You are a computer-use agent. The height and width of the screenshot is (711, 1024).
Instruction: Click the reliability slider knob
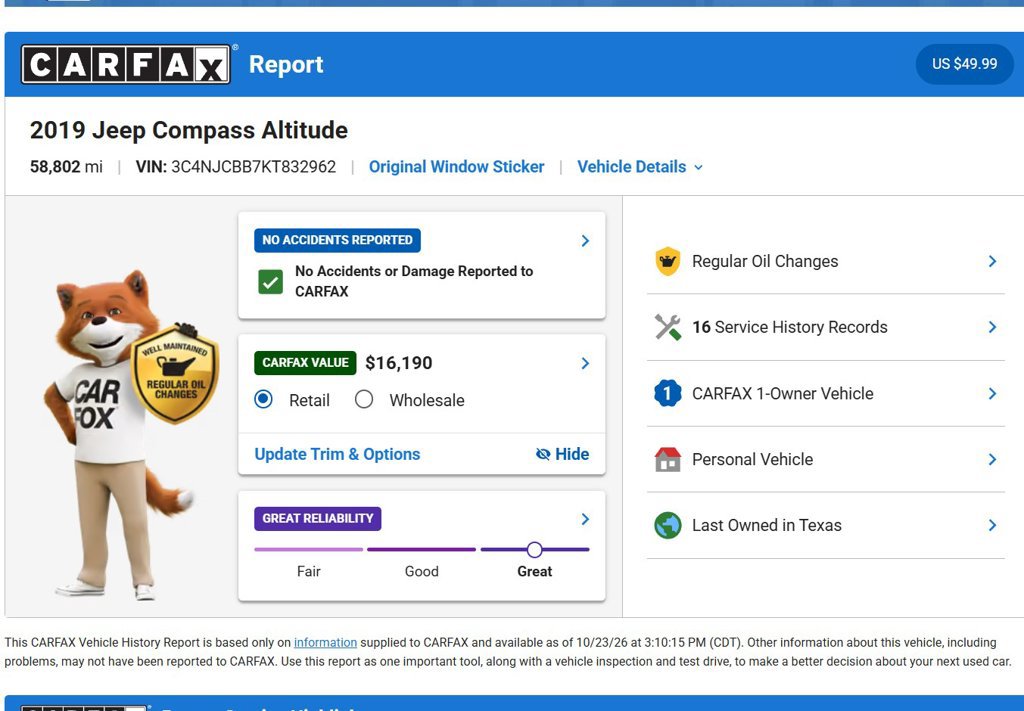coord(534,550)
